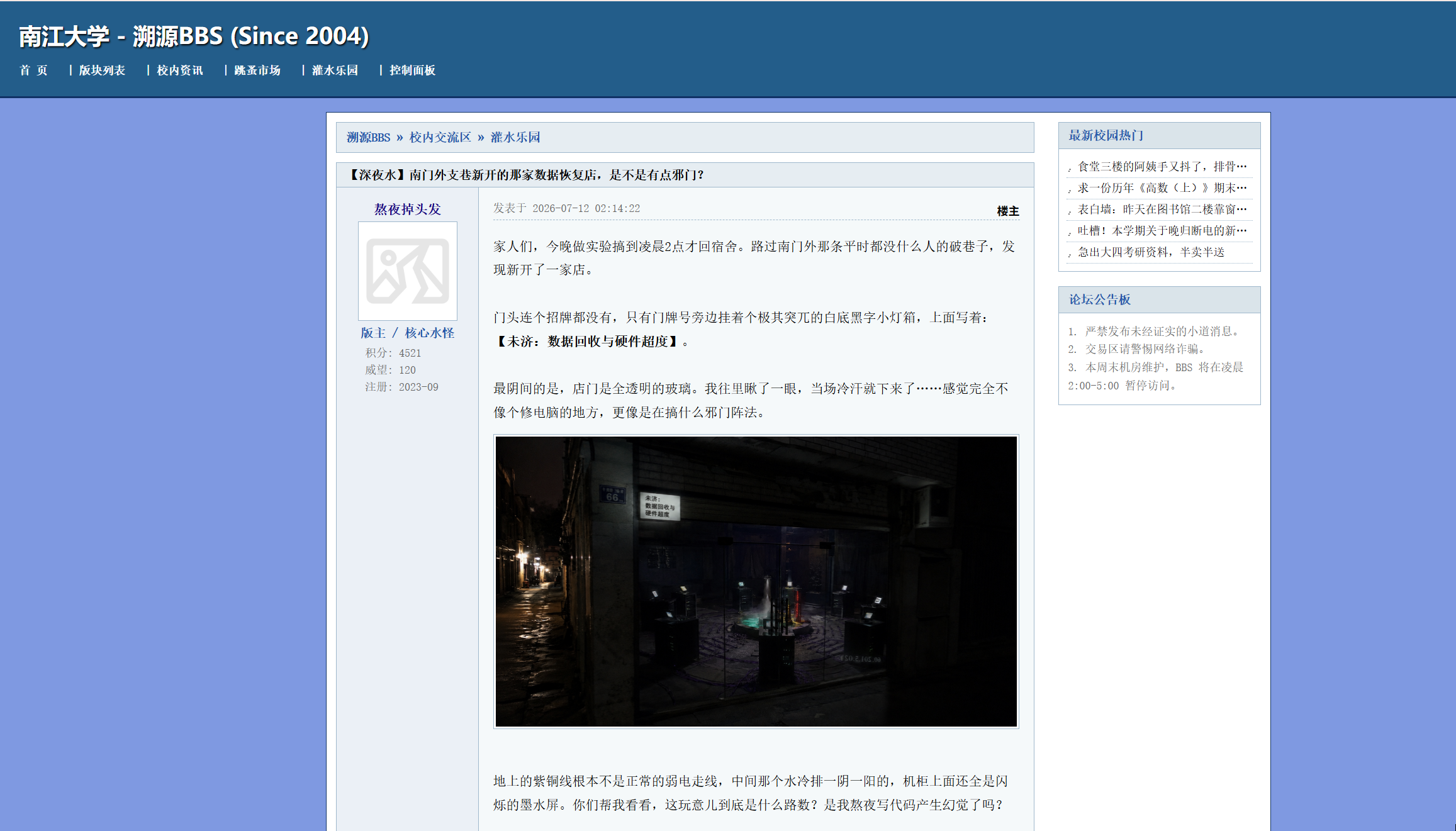Open the 首页 navigation item
Image resolution: width=1456 pixels, height=831 pixels.
pos(33,70)
